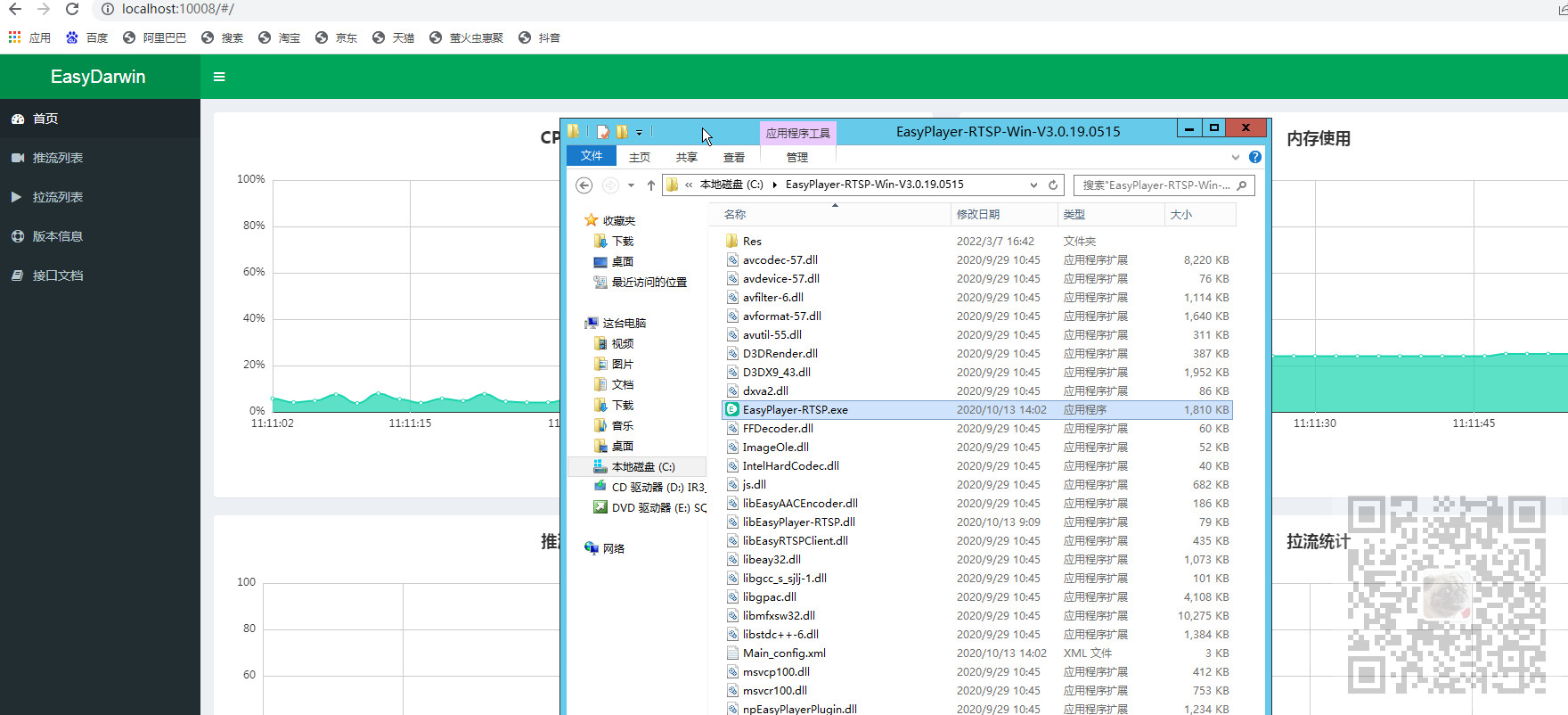Select 视频 folder in navigation pane

pos(614,343)
